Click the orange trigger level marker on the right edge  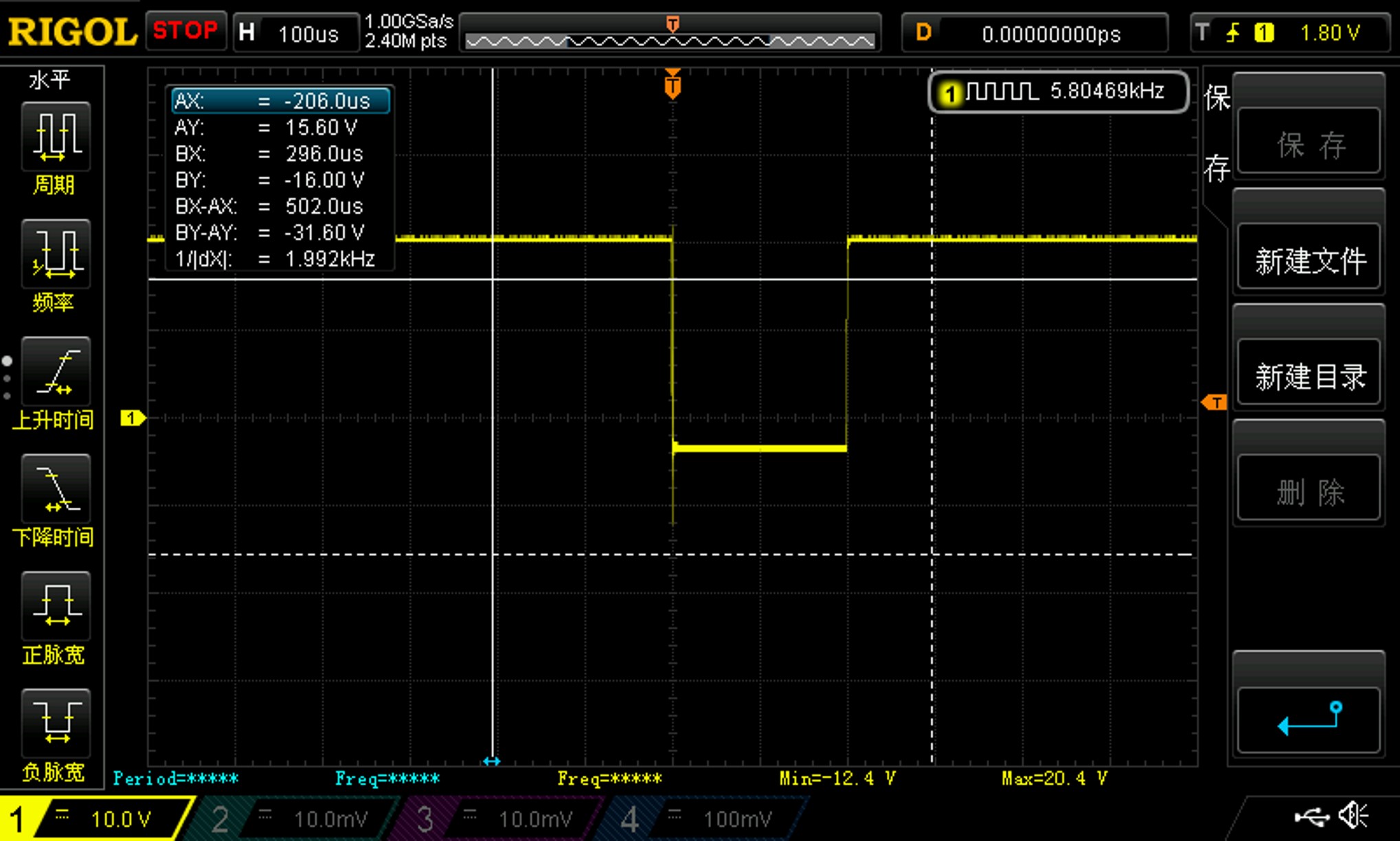[1215, 403]
